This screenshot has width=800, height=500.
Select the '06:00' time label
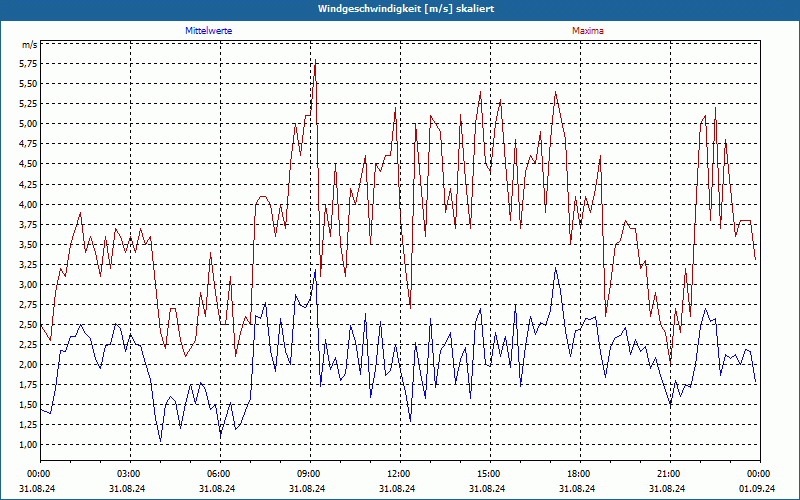[x=220, y=474]
